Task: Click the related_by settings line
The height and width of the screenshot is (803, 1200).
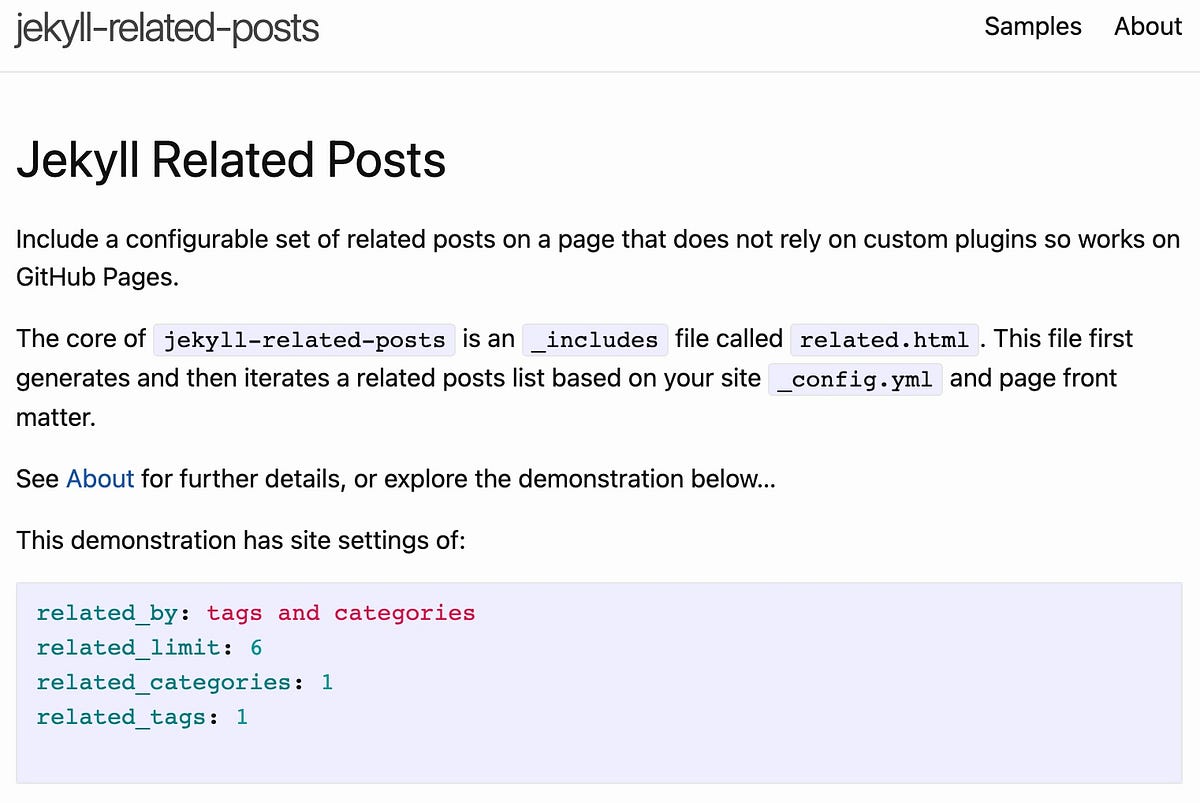Action: [x=108, y=613]
